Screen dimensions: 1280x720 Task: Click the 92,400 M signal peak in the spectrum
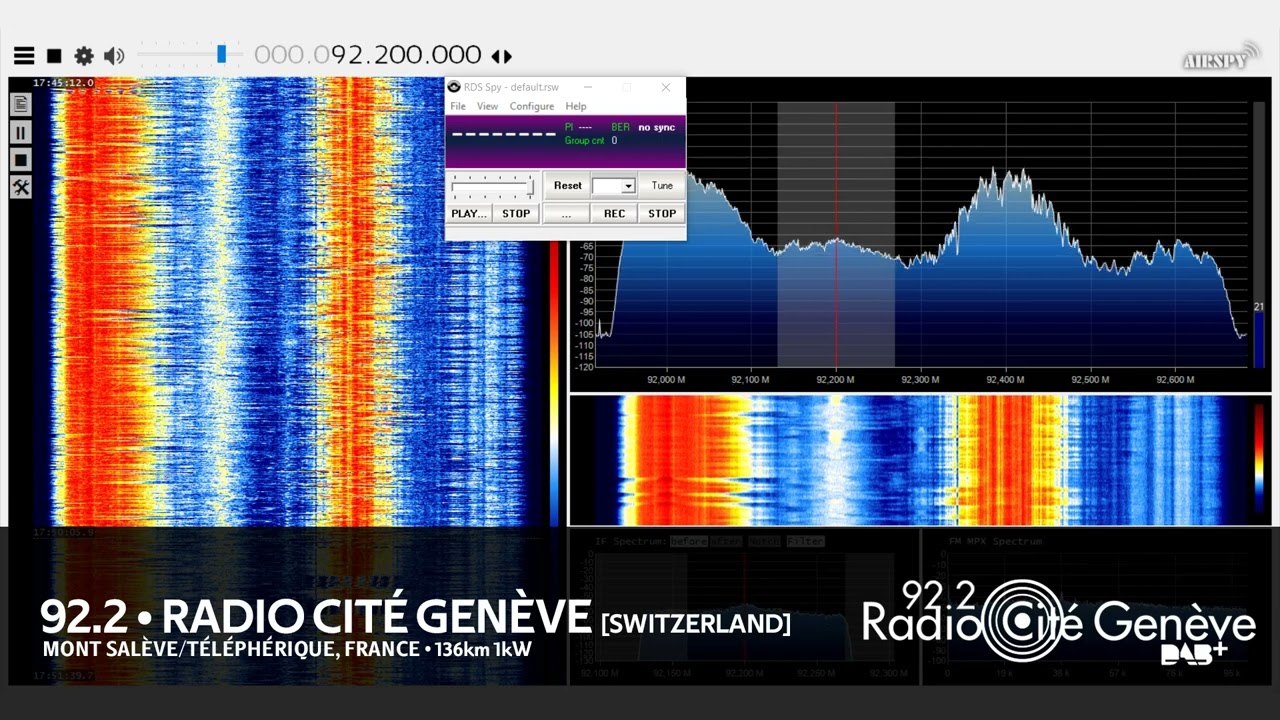tap(1005, 180)
